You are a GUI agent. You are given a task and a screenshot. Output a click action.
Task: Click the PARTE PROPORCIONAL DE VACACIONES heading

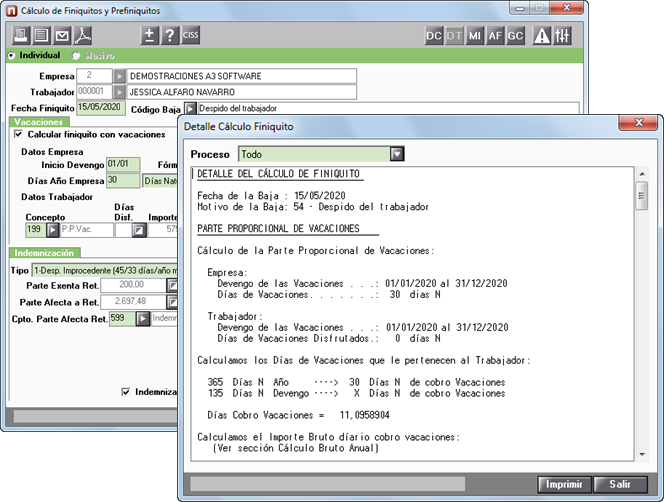click(279, 229)
